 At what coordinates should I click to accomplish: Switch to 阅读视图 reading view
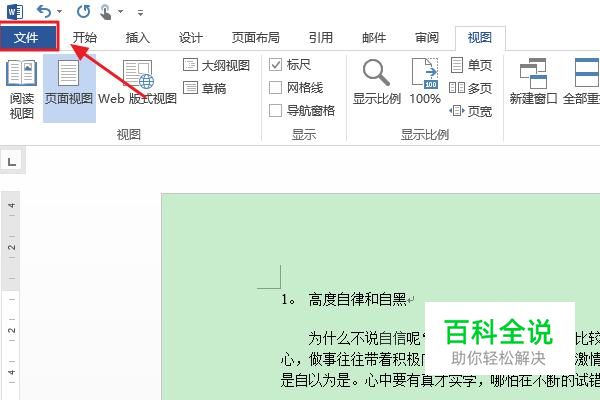pos(21,89)
